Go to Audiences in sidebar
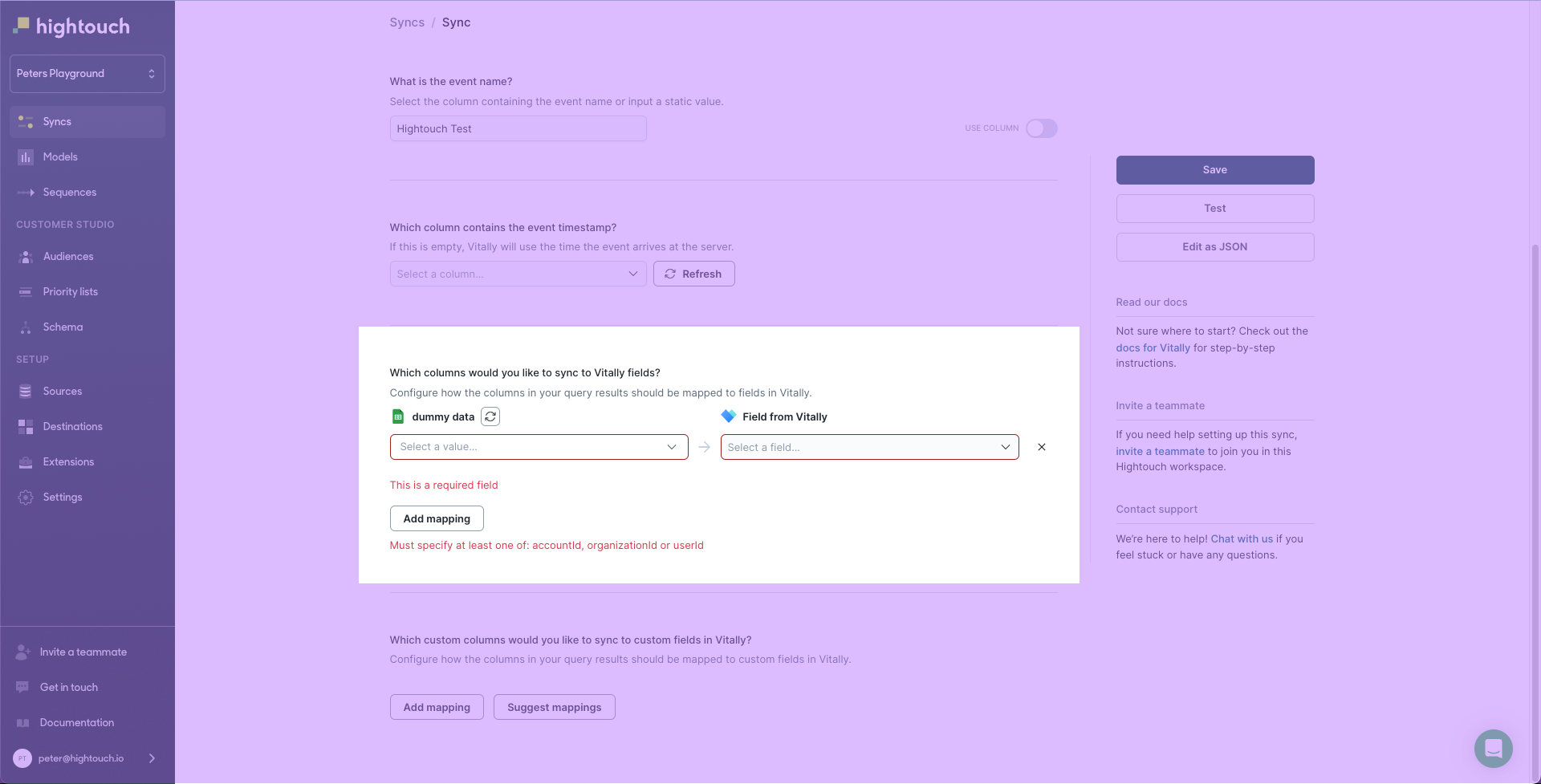 click(x=87, y=257)
